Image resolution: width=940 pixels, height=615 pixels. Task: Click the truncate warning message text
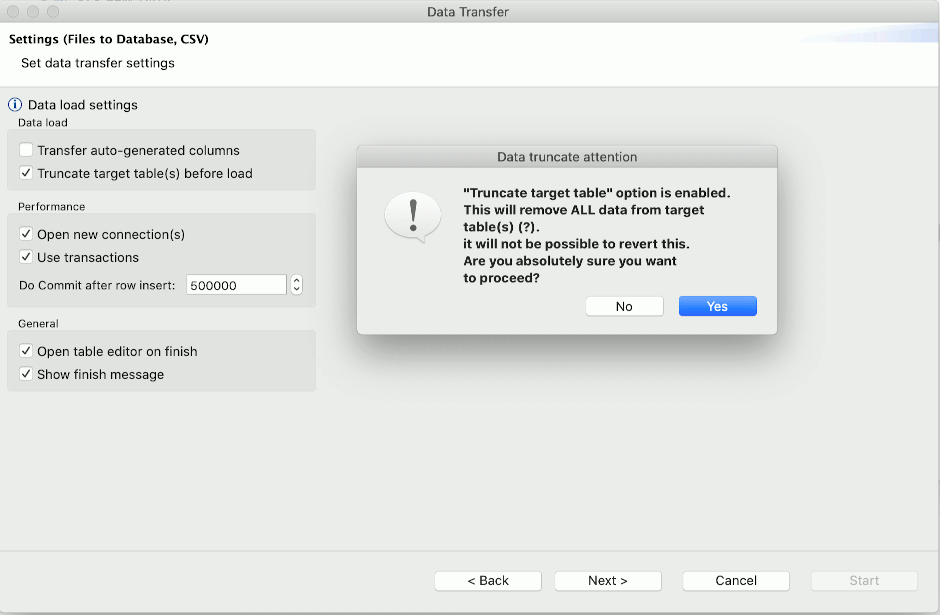(x=596, y=235)
